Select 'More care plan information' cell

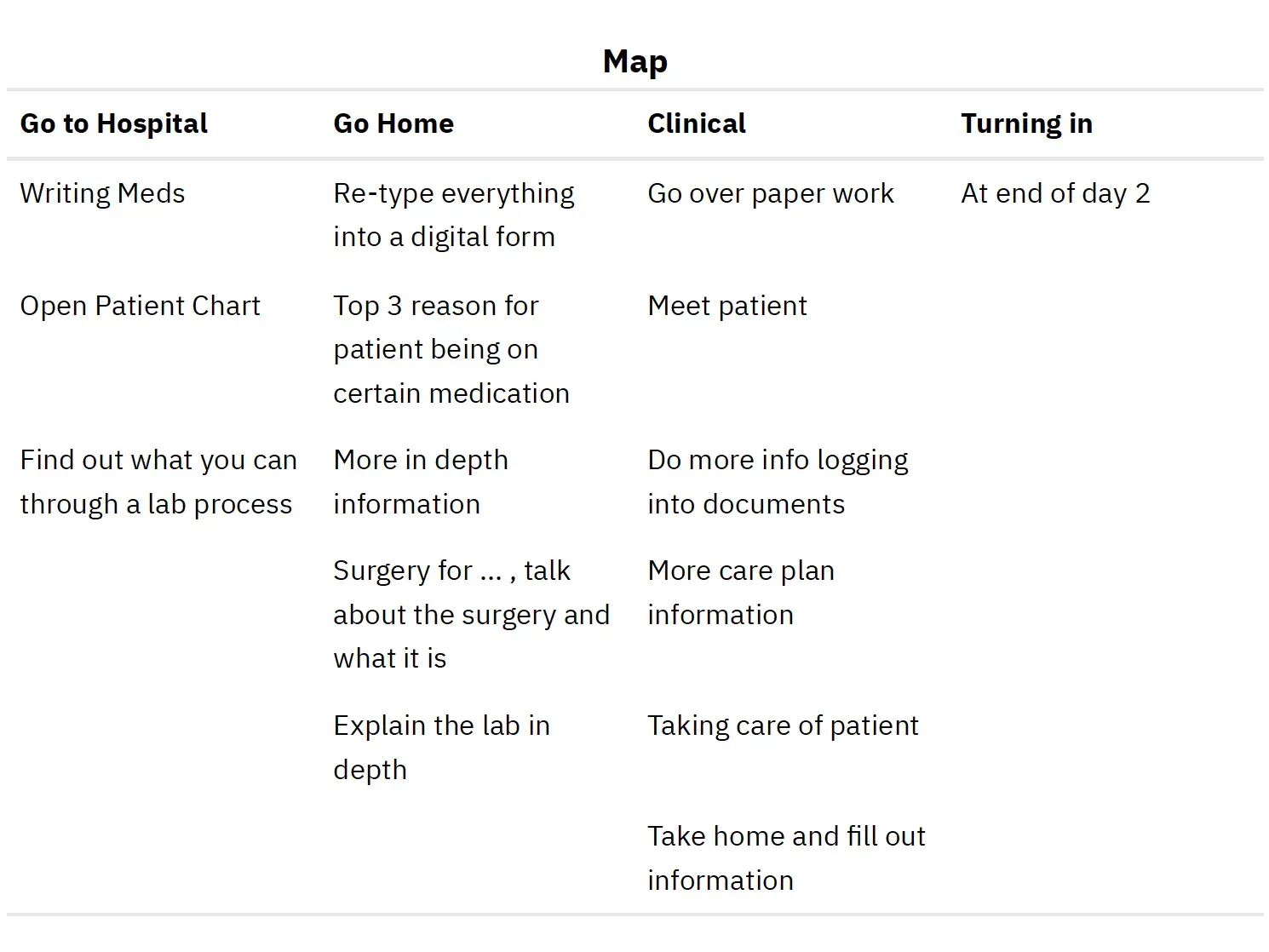[741, 593]
